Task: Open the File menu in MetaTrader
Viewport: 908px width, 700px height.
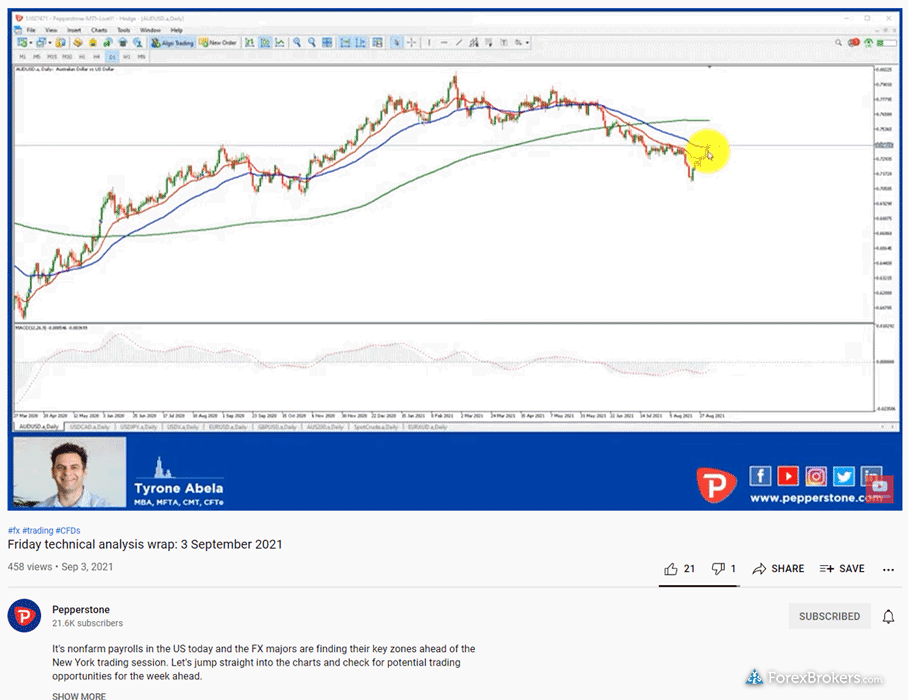Action: 31,30
